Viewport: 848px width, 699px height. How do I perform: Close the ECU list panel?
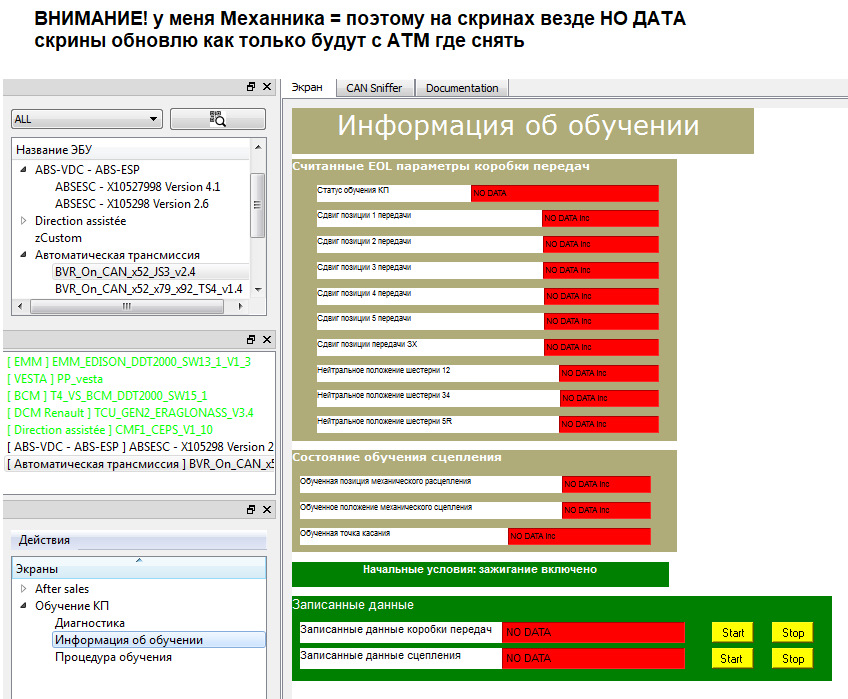[x=267, y=88]
